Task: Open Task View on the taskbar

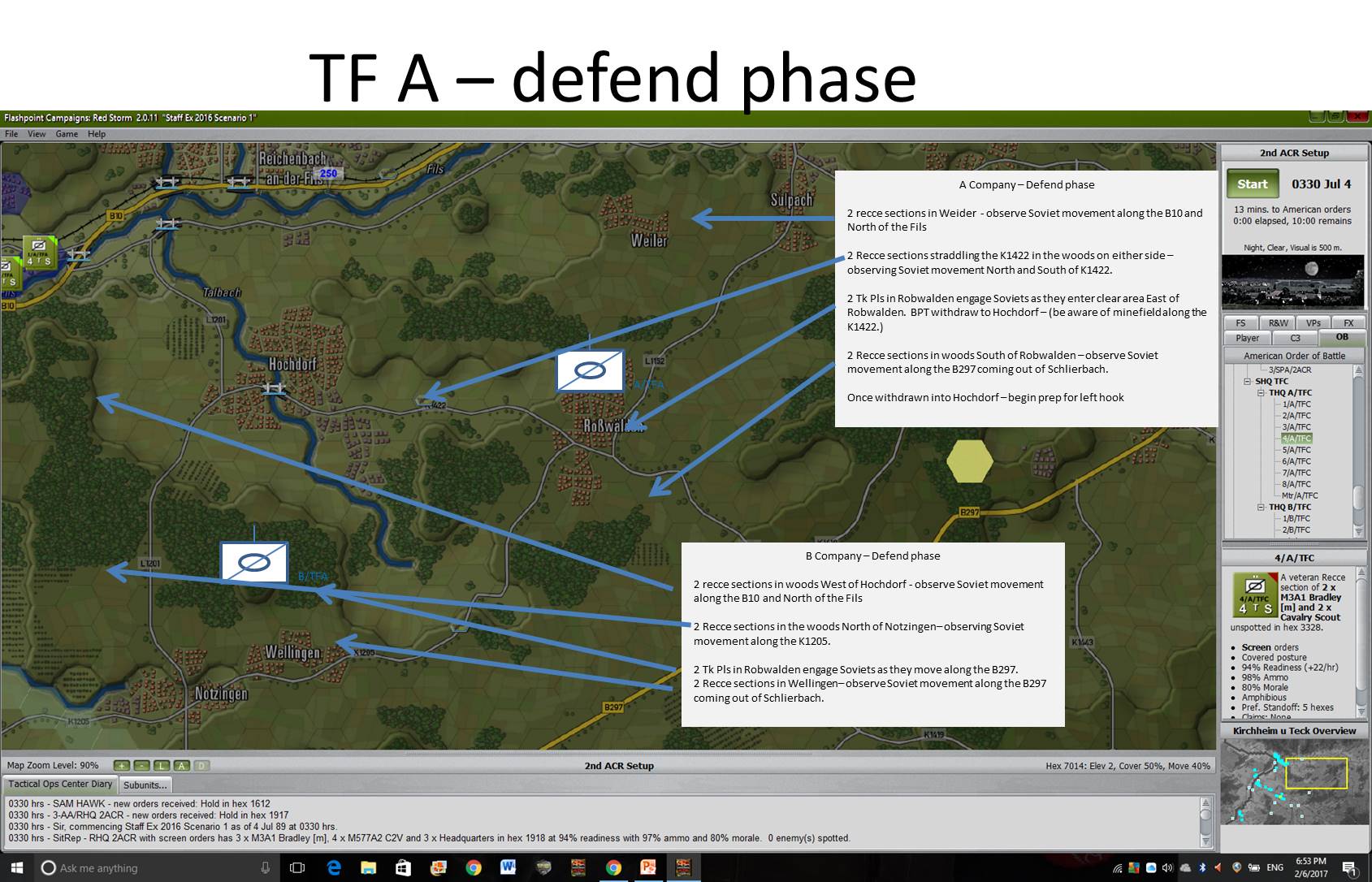Action: pyautogui.click(x=297, y=867)
